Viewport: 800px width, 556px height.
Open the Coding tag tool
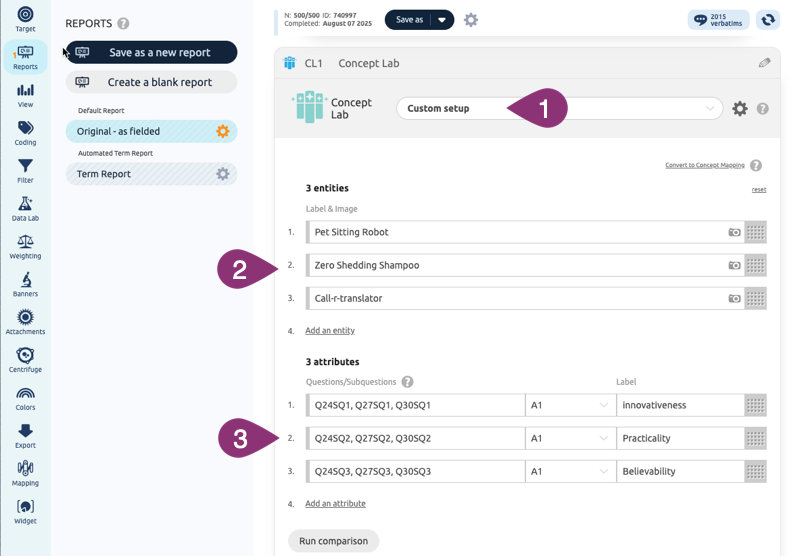tap(25, 132)
